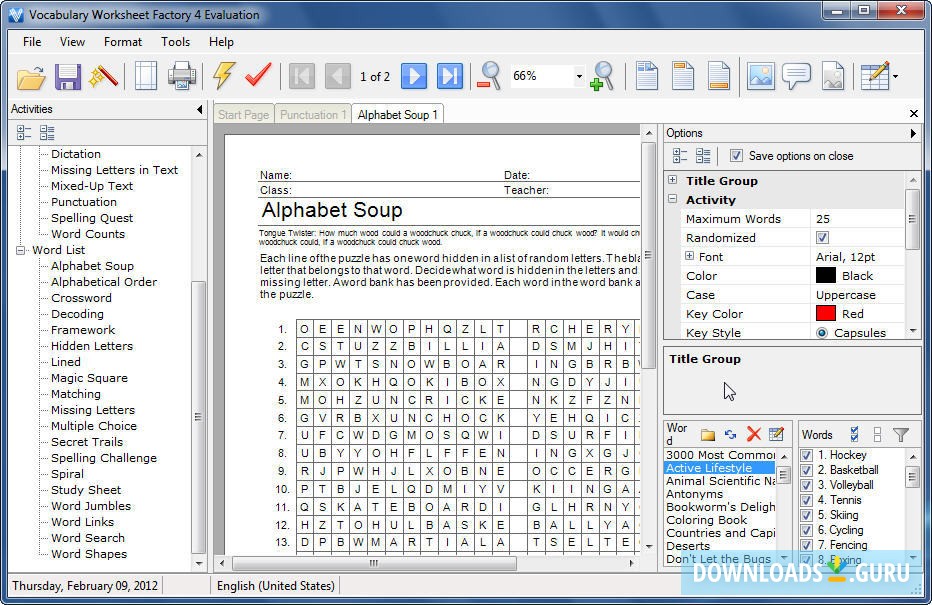Open the worksheet editor pencil icon
This screenshot has width=932, height=605.
pyautogui.click(x=874, y=76)
